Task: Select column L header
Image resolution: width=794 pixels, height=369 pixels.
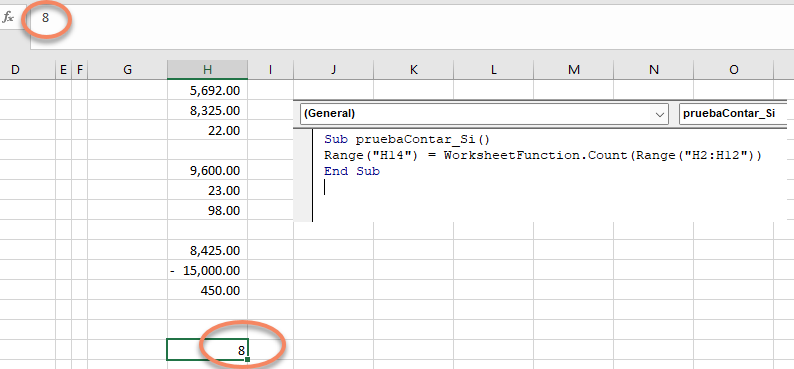Action: coord(493,70)
